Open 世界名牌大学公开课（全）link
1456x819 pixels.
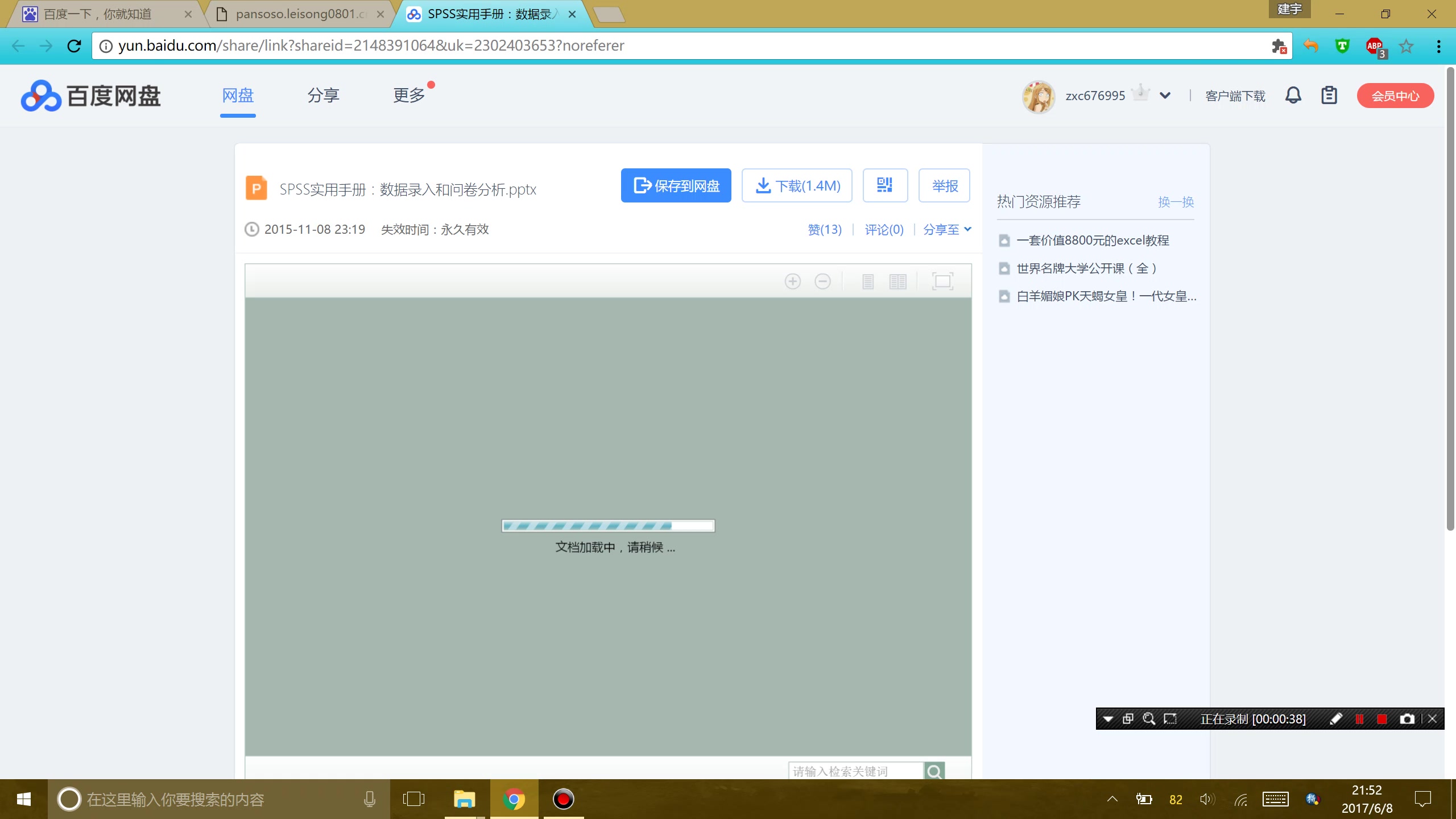[x=1087, y=268]
